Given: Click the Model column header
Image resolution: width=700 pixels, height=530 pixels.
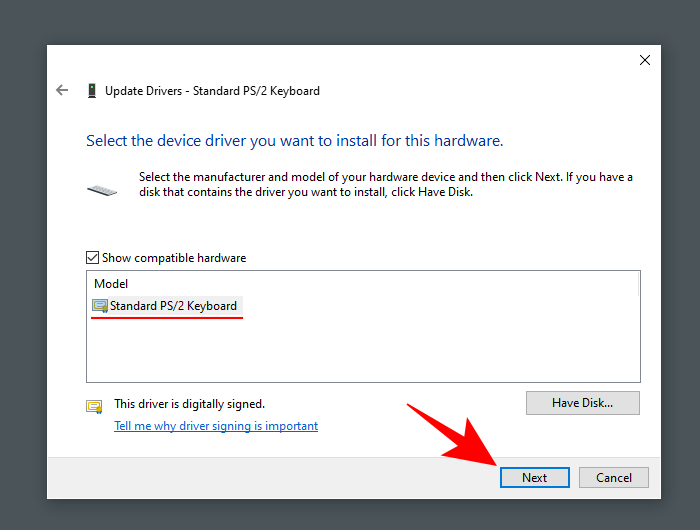Looking at the screenshot, I should [x=111, y=284].
